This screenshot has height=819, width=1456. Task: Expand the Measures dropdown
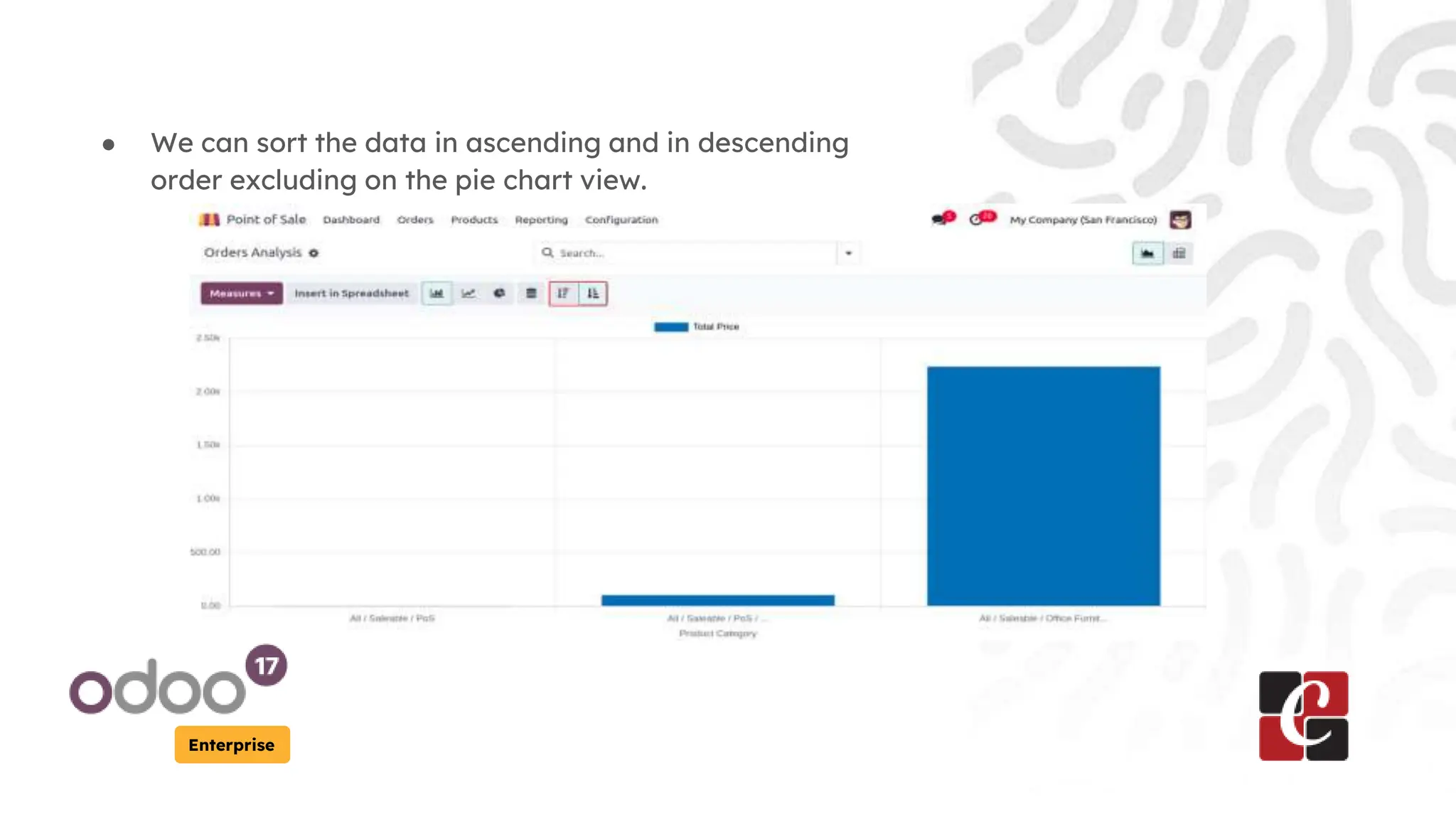coord(242,293)
